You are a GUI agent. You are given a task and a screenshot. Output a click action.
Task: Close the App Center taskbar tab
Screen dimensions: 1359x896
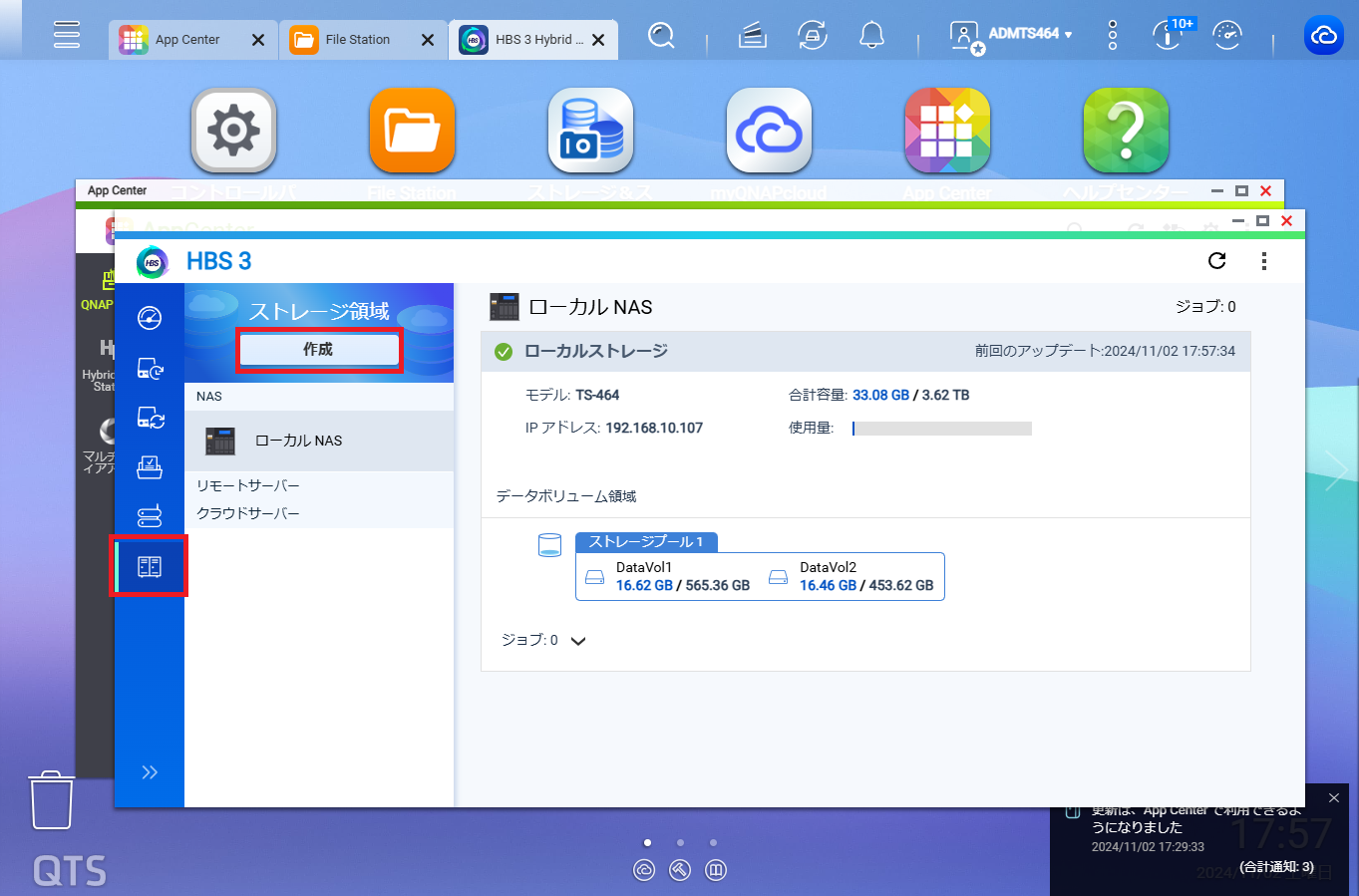257,40
